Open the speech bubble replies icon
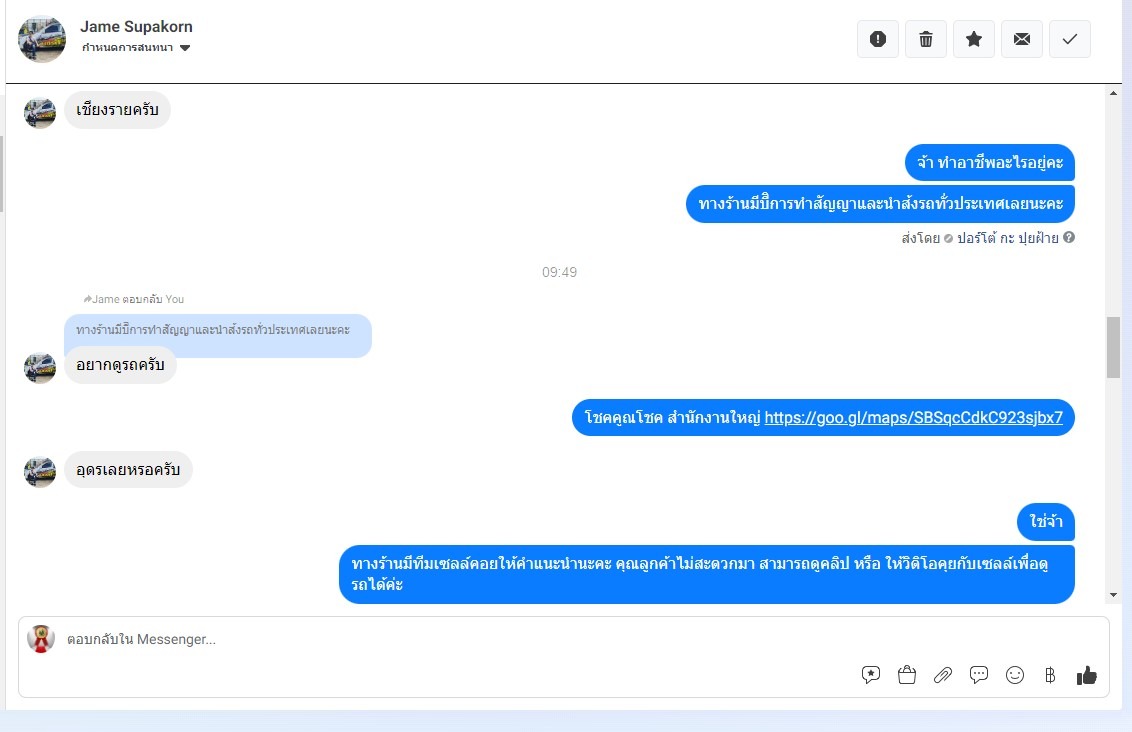This screenshot has height=732, width=1132. pyautogui.click(x=979, y=675)
